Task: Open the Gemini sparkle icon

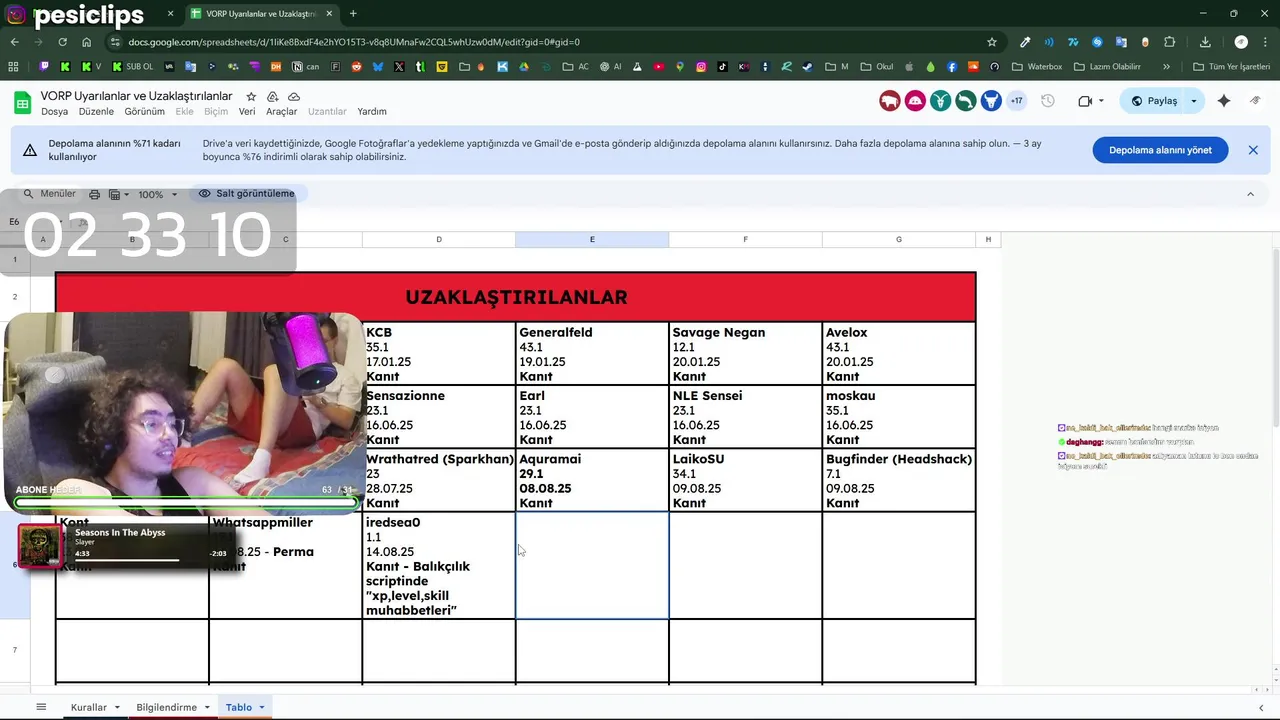Action: point(1224,101)
